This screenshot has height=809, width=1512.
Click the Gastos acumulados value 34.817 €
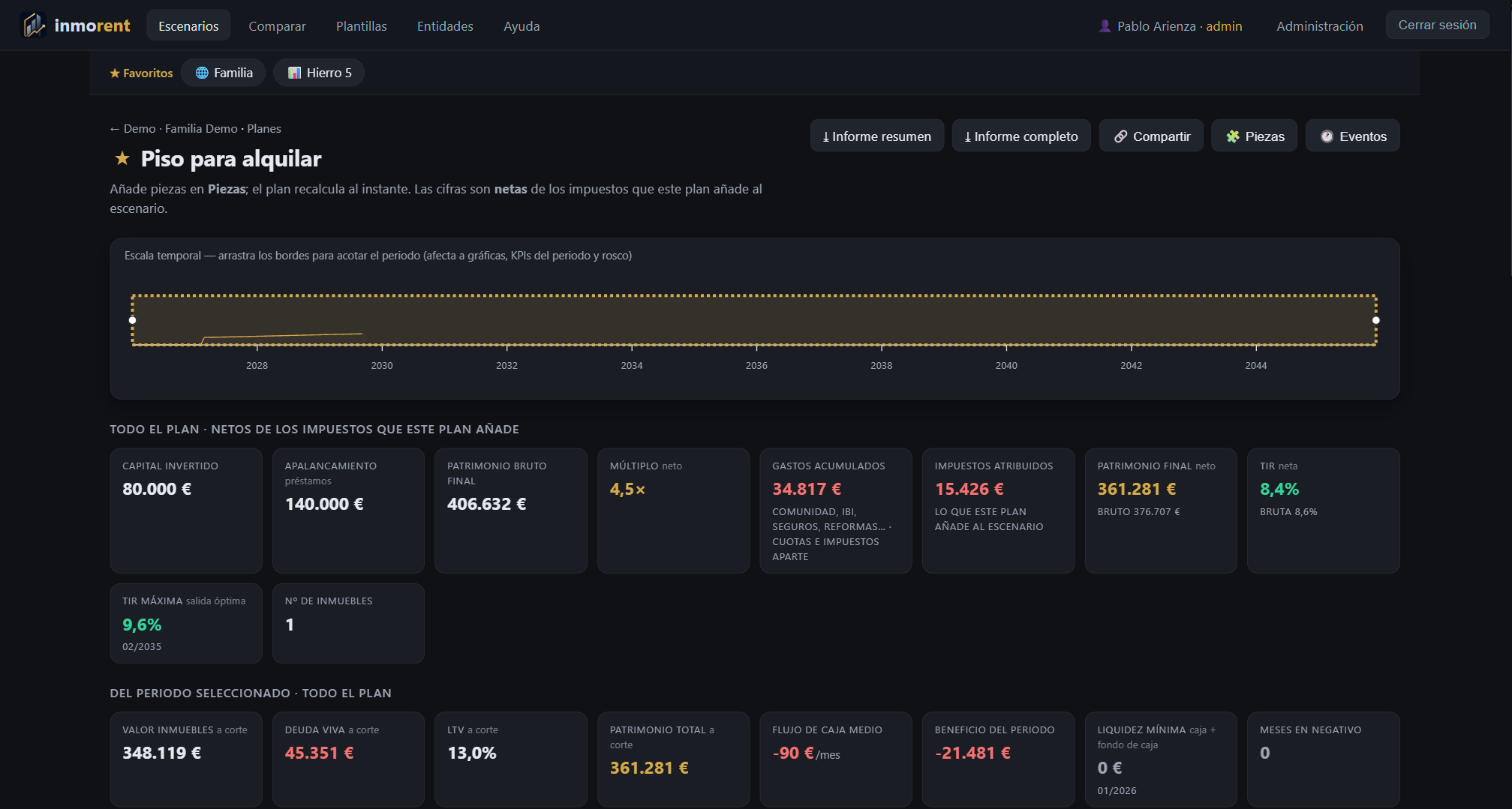point(807,490)
